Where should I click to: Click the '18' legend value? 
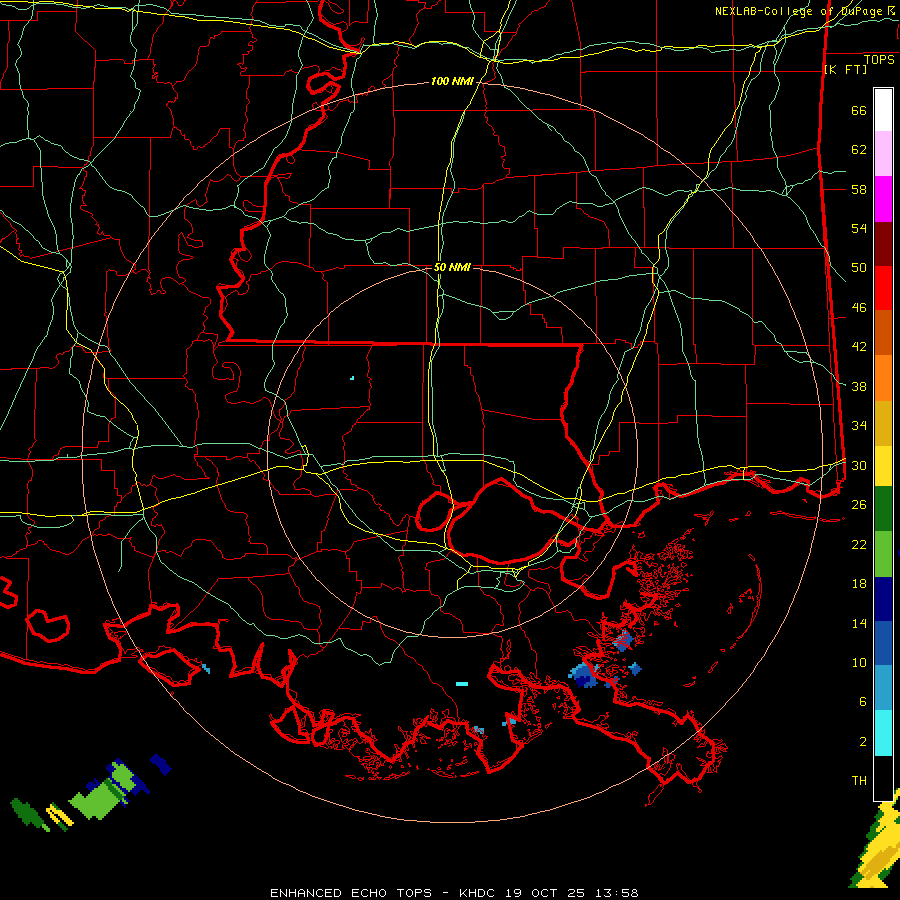pos(859,584)
